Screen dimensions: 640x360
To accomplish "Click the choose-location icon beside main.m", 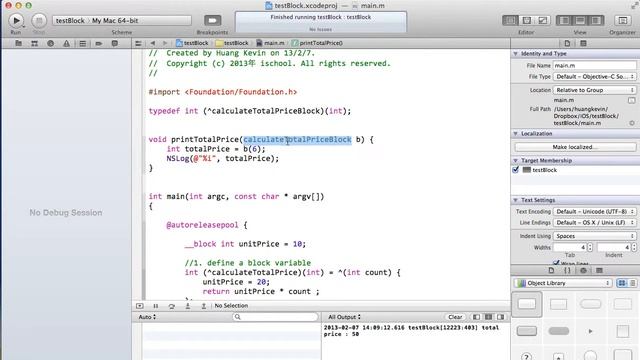I will tap(631, 100).
